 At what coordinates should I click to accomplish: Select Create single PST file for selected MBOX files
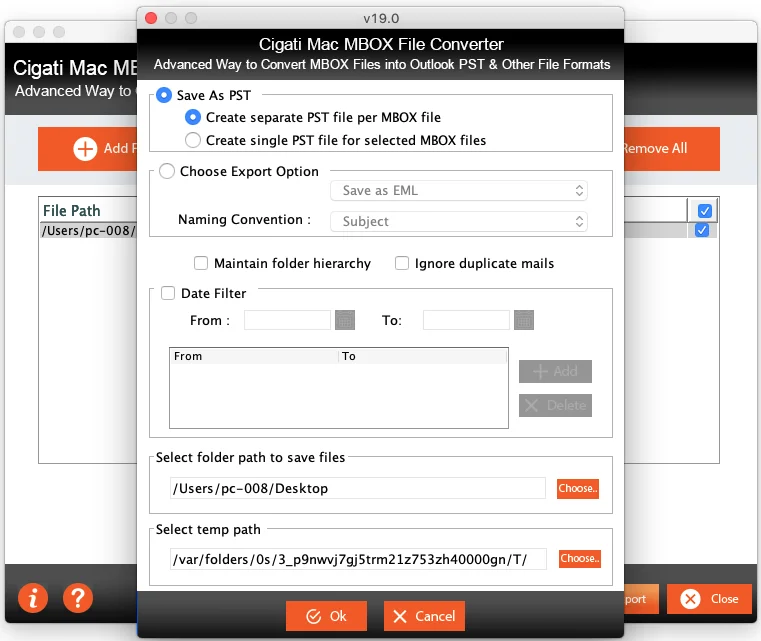pos(193,140)
